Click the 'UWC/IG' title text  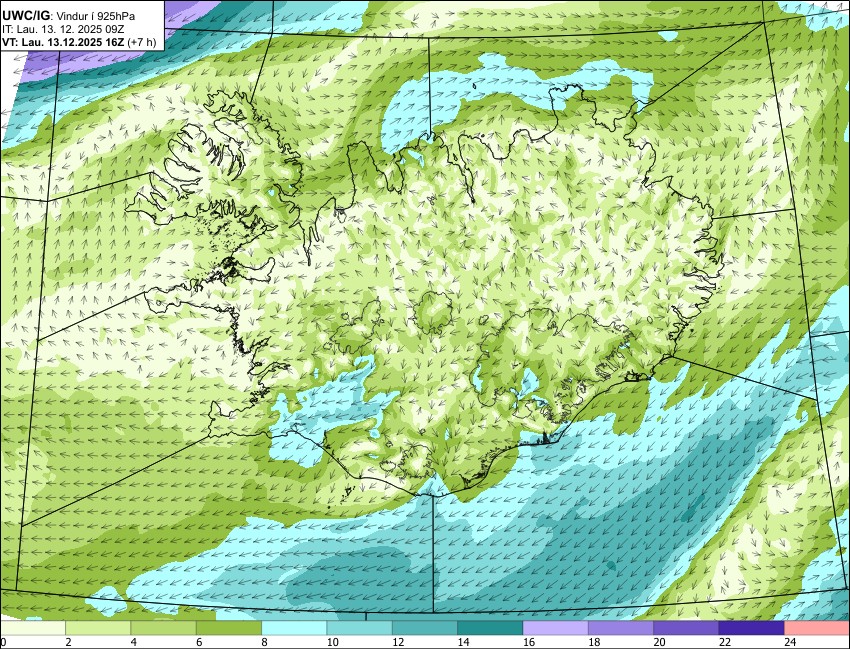tap(25, 16)
